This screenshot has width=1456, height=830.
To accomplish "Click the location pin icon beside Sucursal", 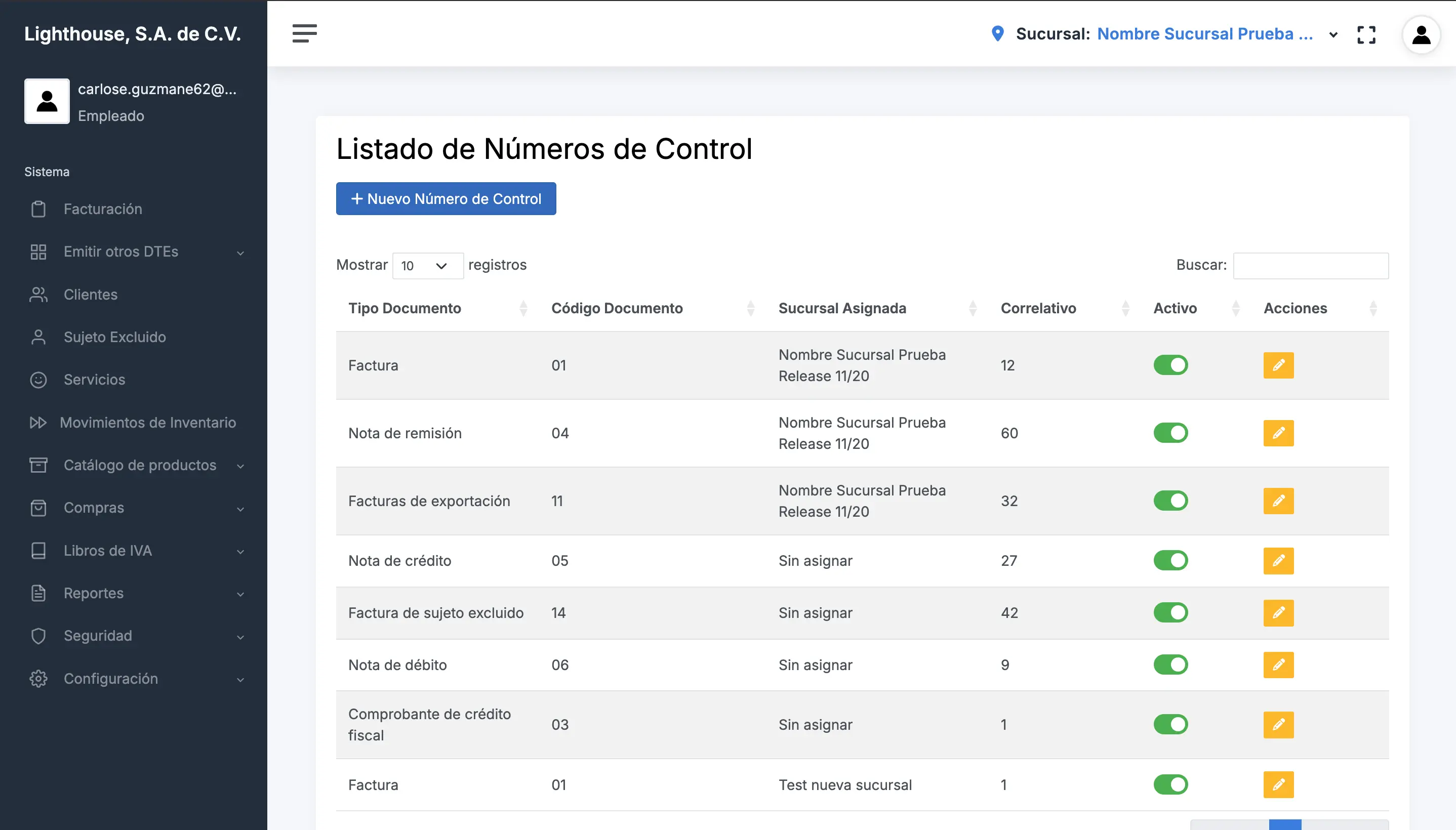I will 997,33.
